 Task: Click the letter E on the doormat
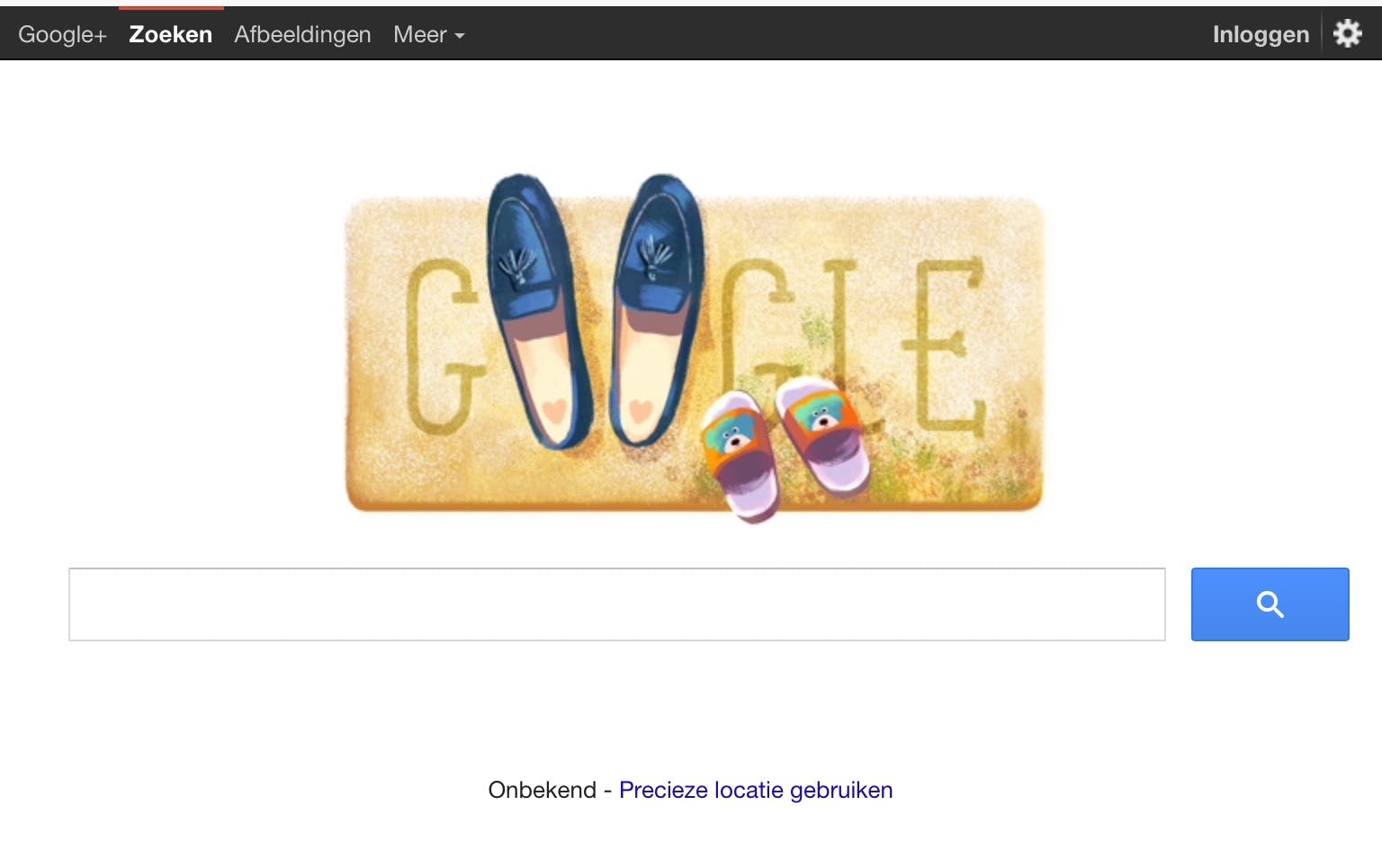click(945, 345)
